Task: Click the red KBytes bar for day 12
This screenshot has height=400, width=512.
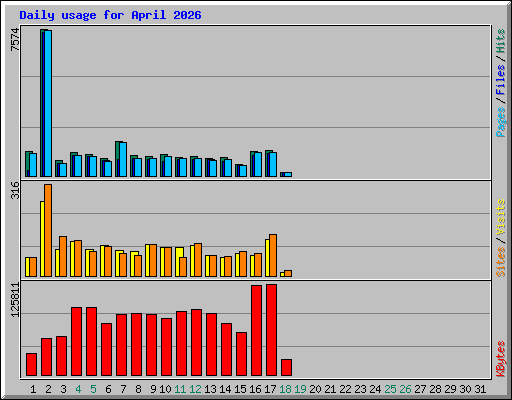Action: point(196,343)
